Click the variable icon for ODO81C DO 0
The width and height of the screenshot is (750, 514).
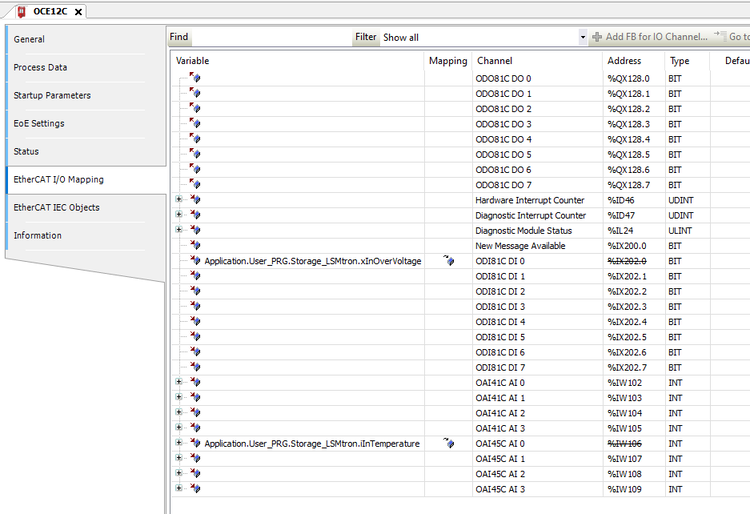(x=195, y=78)
